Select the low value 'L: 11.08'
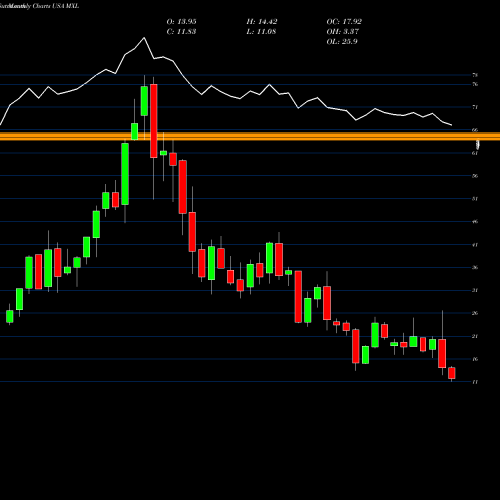500x500 pixels. click(x=261, y=32)
